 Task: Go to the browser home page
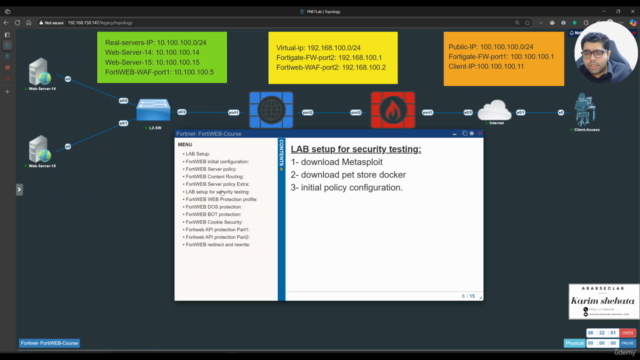coord(29,23)
